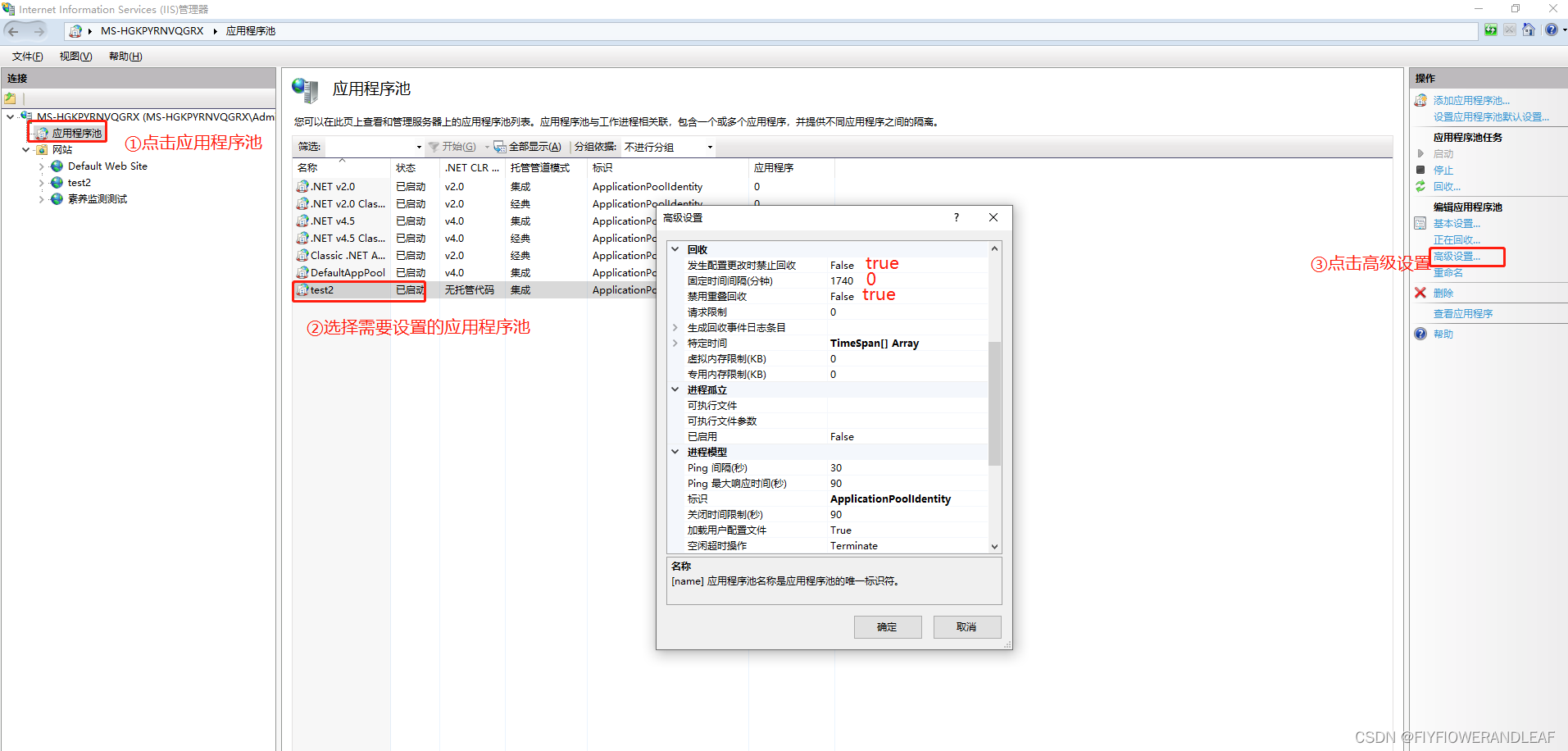The image size is (1568, 751).
Task: Click the 全部显示 show all icon
Action: tap(499, 147)
